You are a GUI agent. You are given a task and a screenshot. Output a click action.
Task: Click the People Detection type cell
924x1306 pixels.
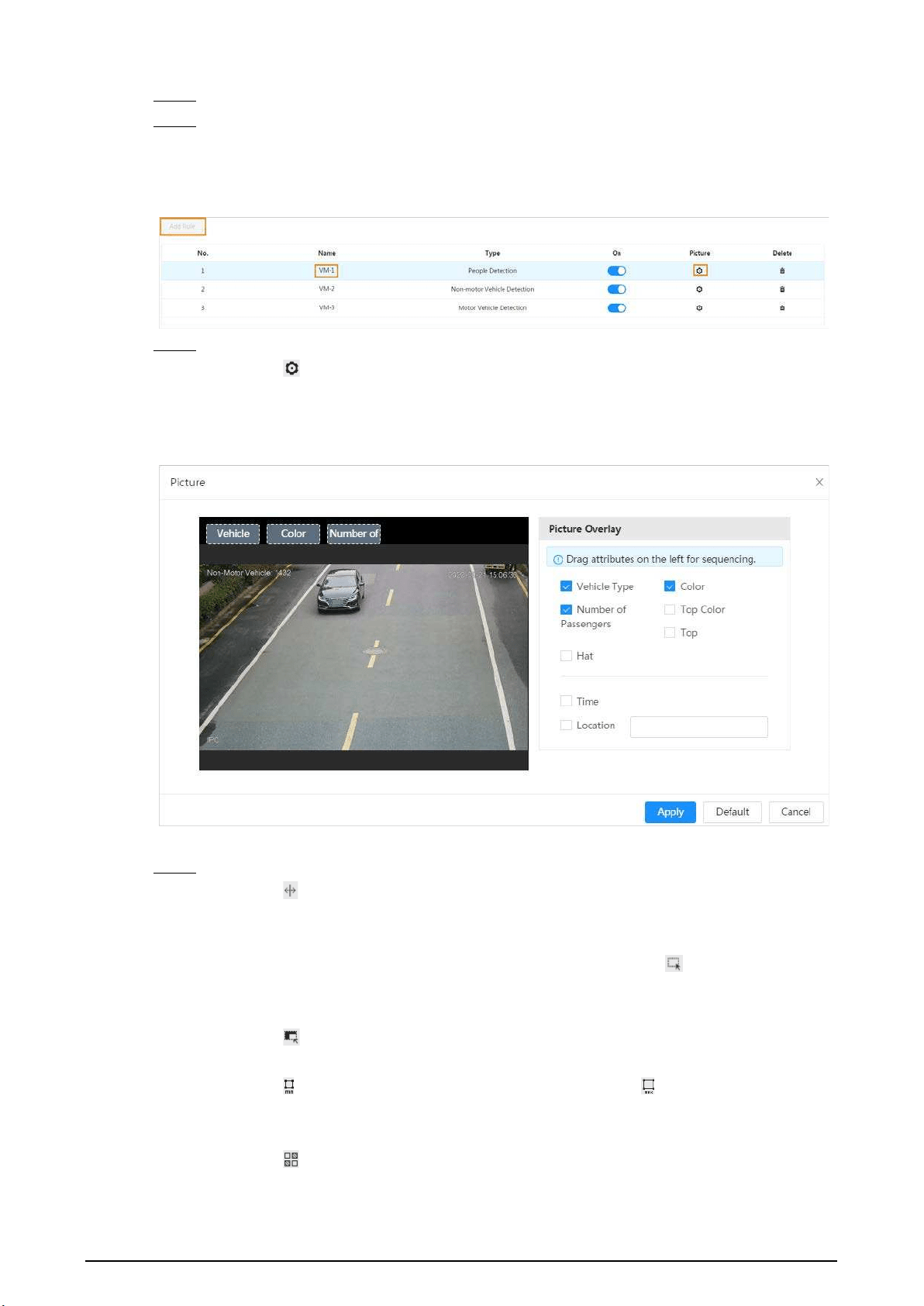coord(492,271)
